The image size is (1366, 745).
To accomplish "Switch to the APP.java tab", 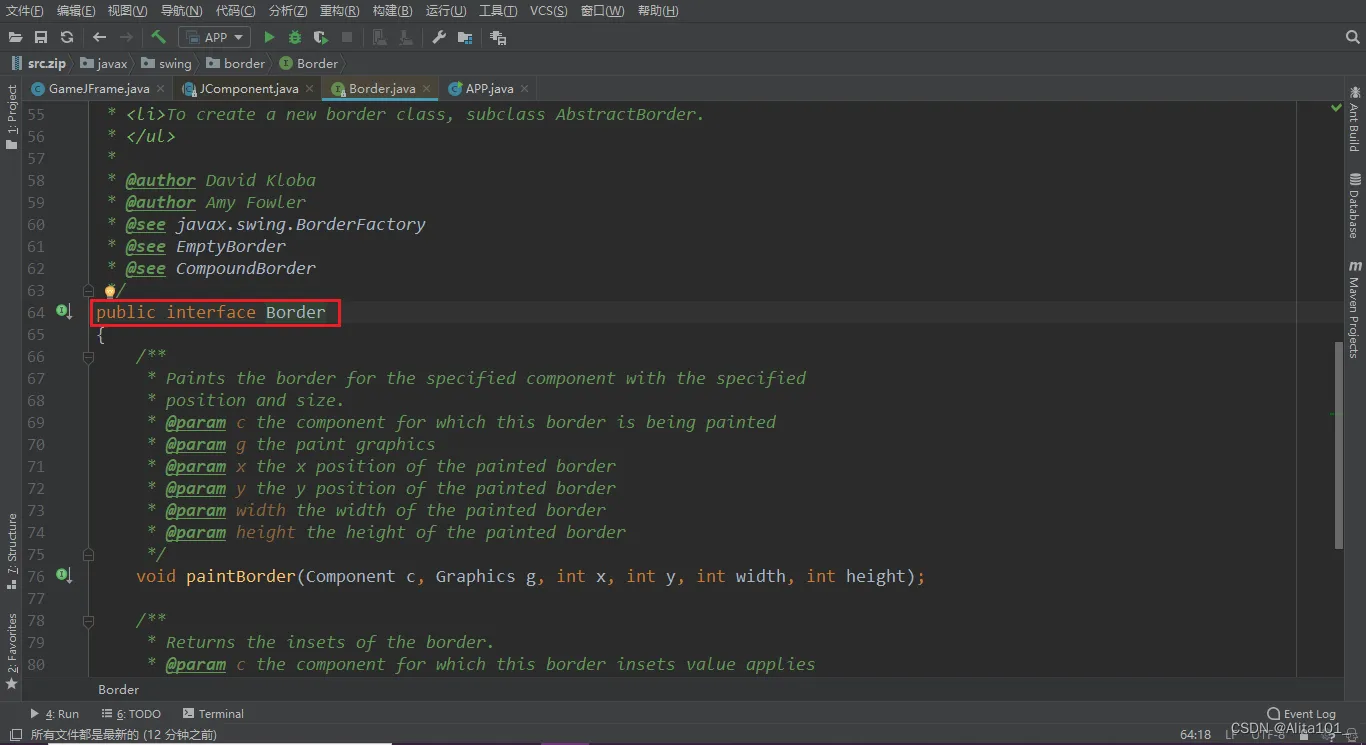I will point(489,88).
